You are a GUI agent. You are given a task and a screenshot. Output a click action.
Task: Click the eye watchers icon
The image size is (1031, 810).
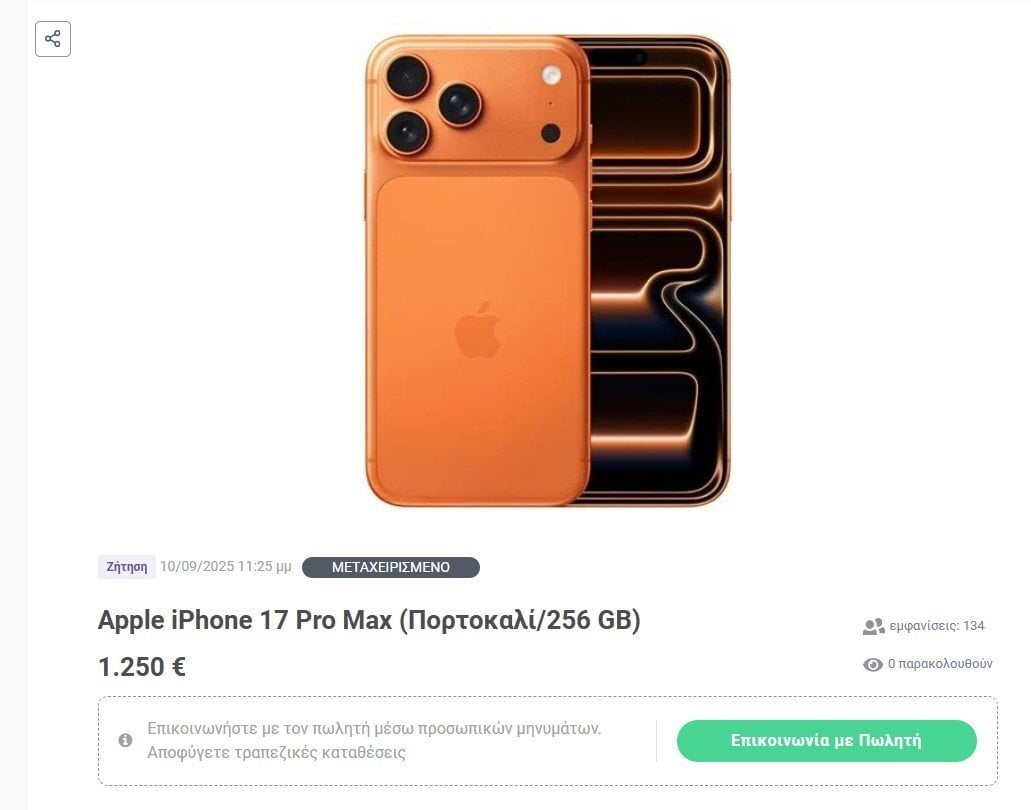[x=873, y=665]
